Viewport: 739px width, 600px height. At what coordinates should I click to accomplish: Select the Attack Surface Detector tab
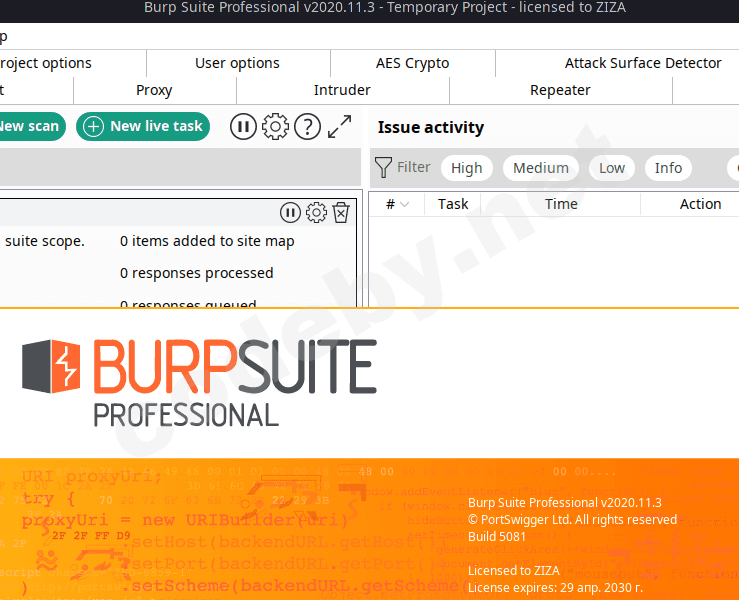642,63
